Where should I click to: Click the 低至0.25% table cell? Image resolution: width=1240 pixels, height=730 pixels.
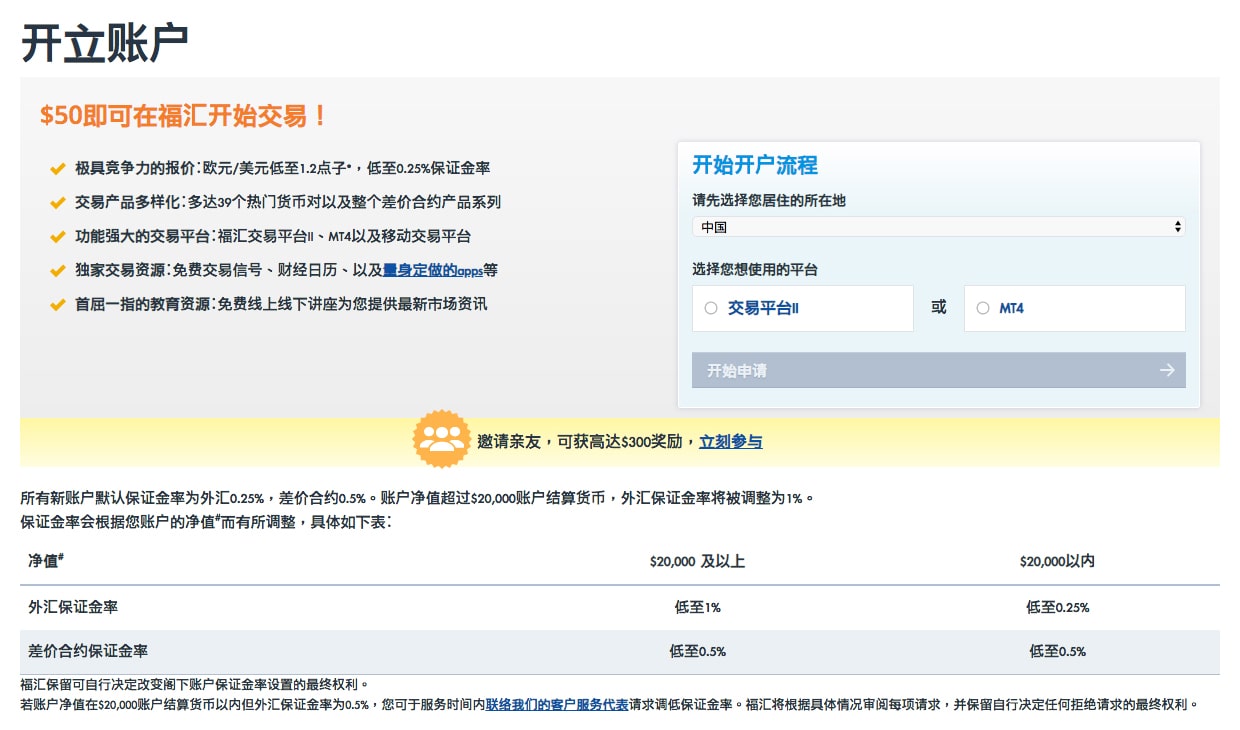click(1057, 607)
